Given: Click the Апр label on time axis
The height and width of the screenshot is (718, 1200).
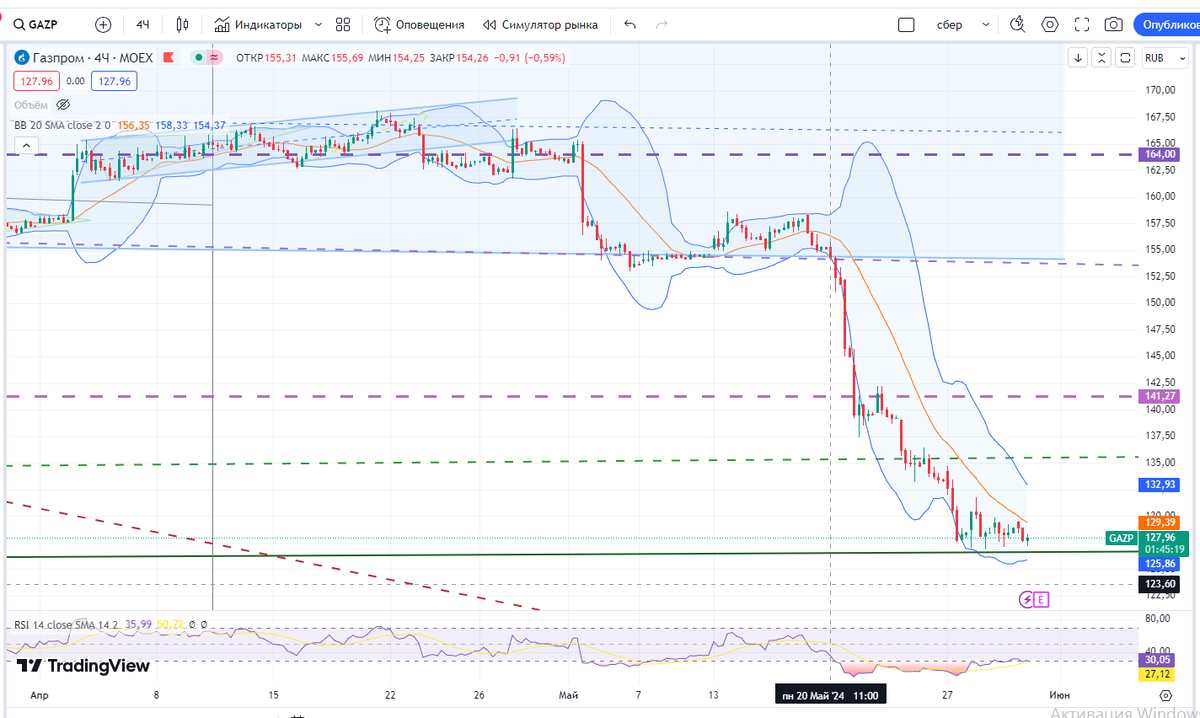Looking at the screenshot, I should (40, 694).
